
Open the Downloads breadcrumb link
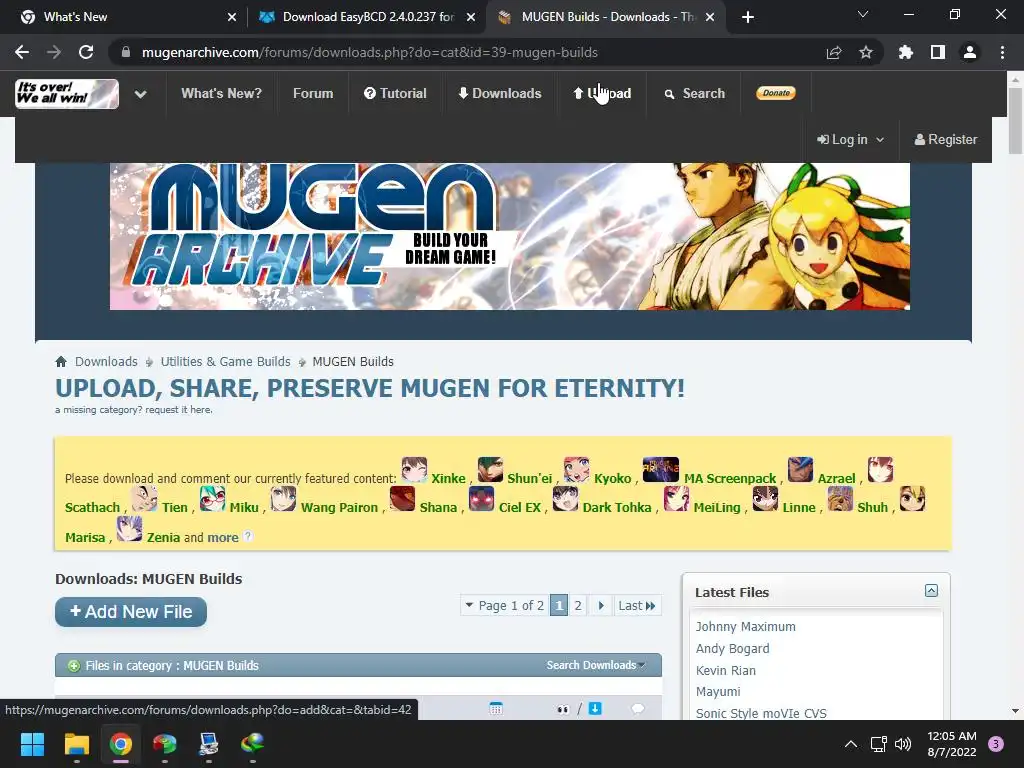pos(106,362)
